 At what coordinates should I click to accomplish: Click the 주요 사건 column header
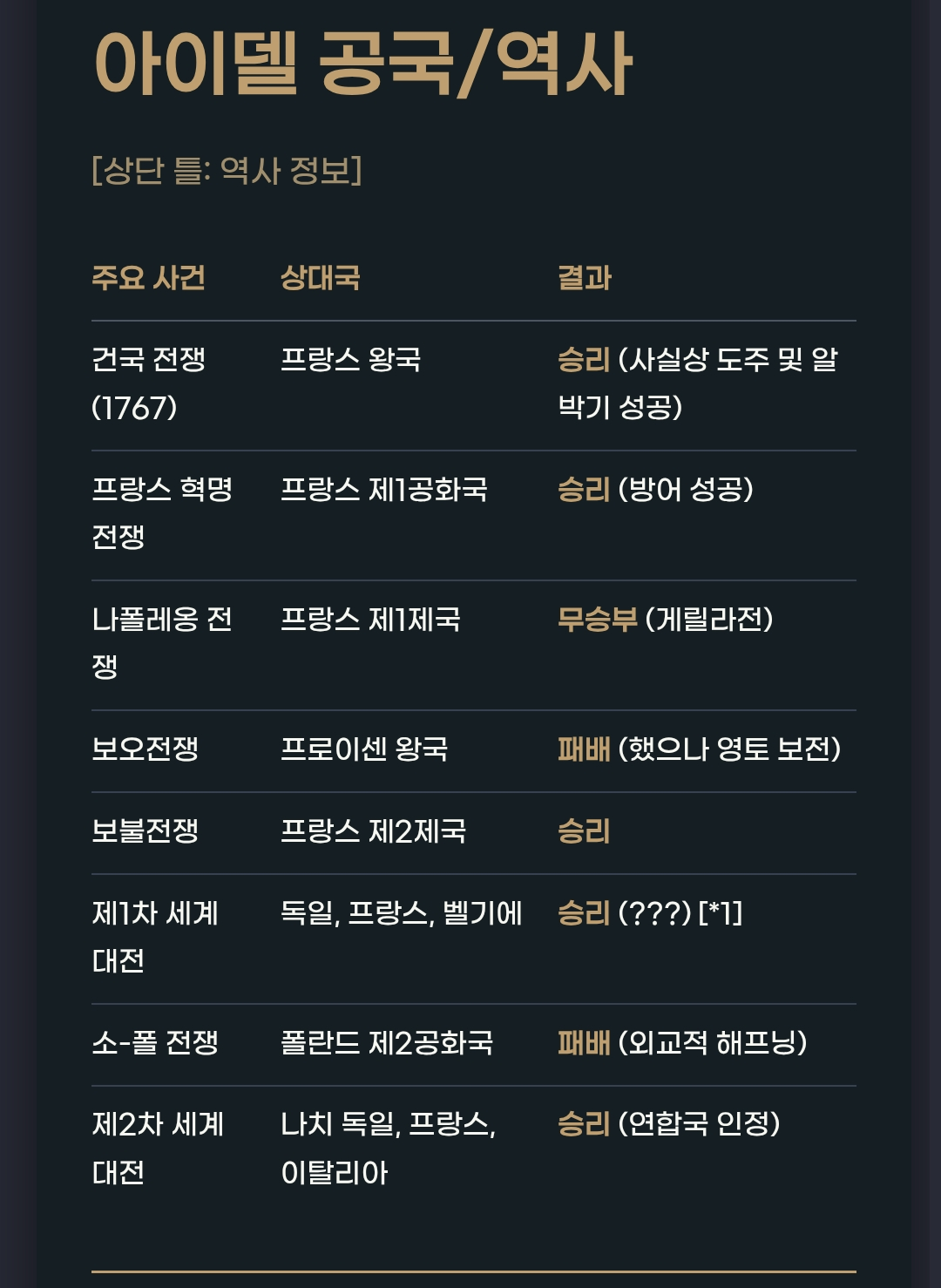pos(148,278)
